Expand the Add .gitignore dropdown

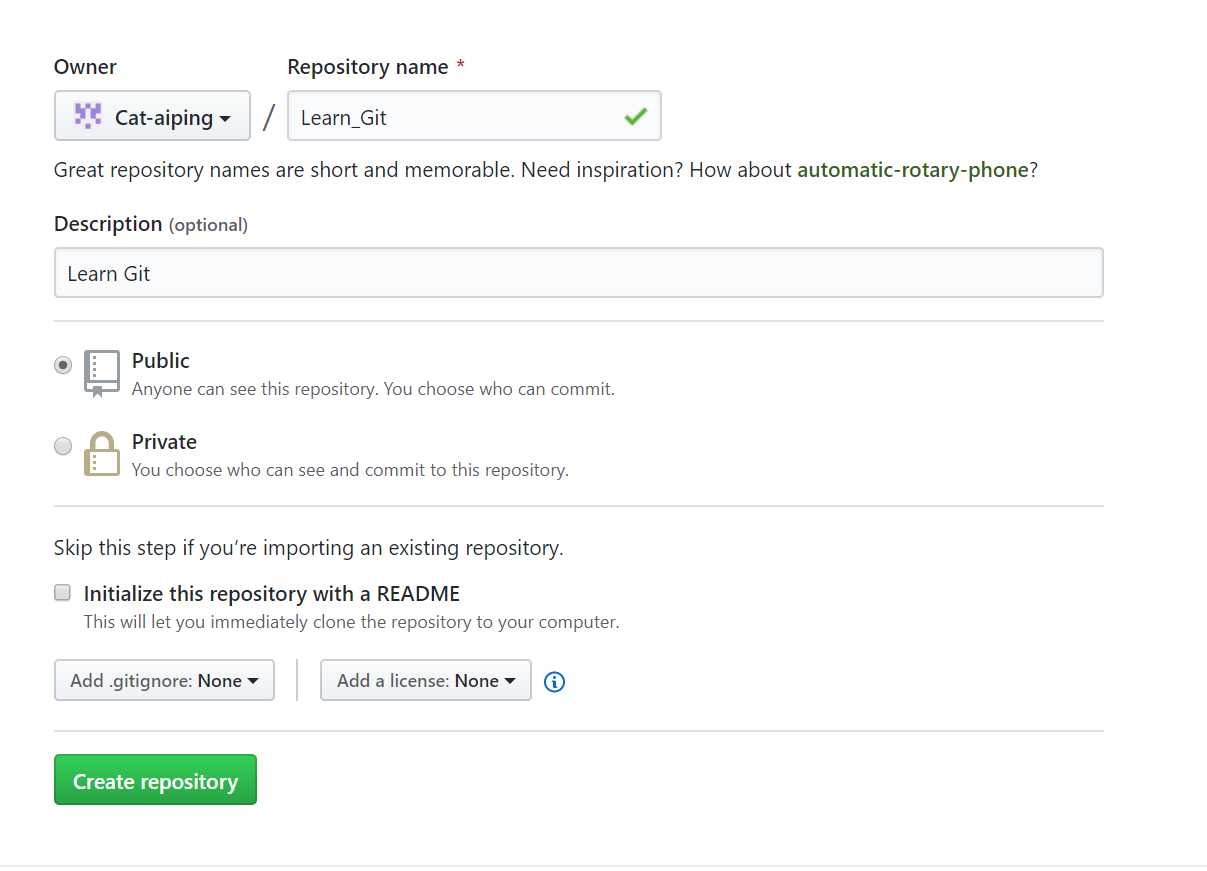tap(164, 680)
